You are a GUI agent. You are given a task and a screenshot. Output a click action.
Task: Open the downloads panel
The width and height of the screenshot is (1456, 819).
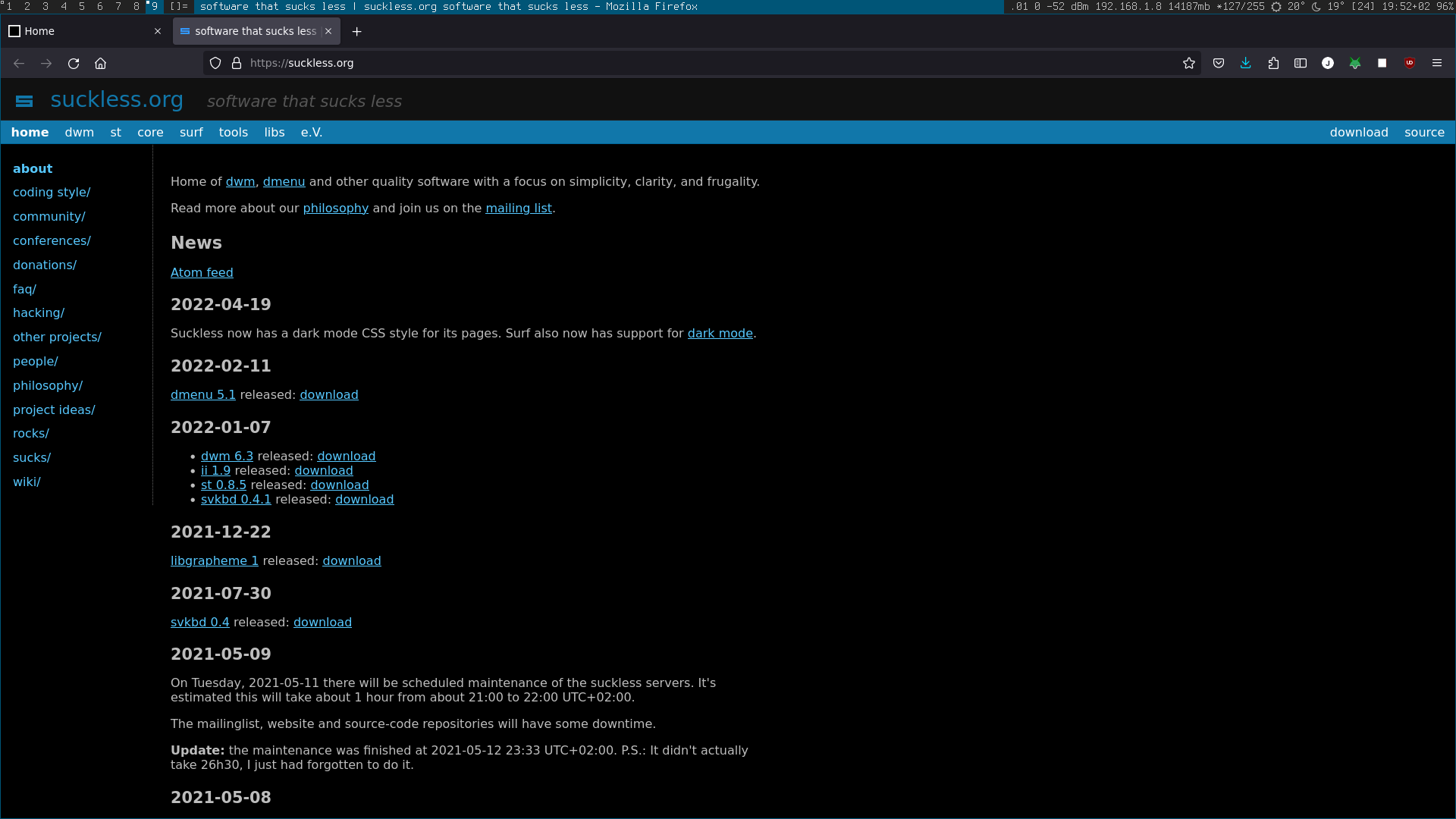(x=1246, y=64)
